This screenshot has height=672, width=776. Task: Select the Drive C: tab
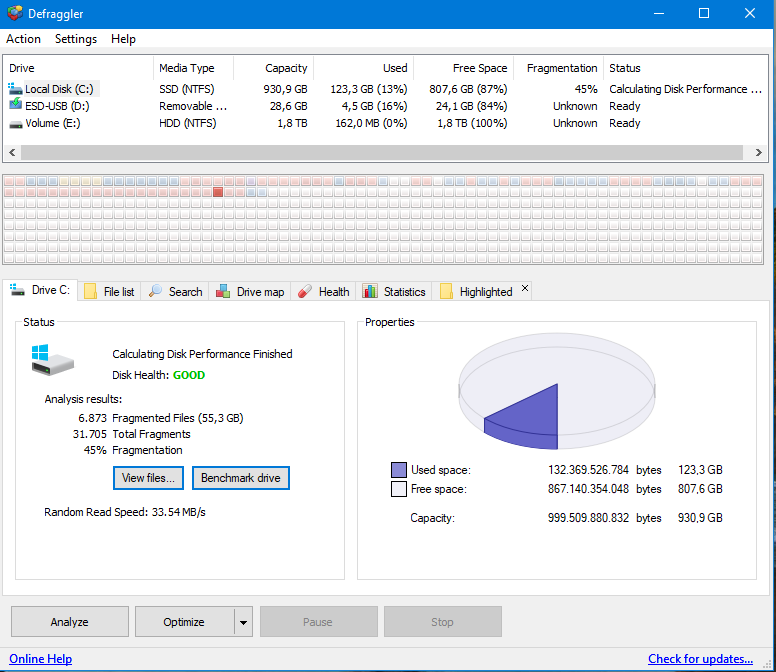(x=40, y=290)
